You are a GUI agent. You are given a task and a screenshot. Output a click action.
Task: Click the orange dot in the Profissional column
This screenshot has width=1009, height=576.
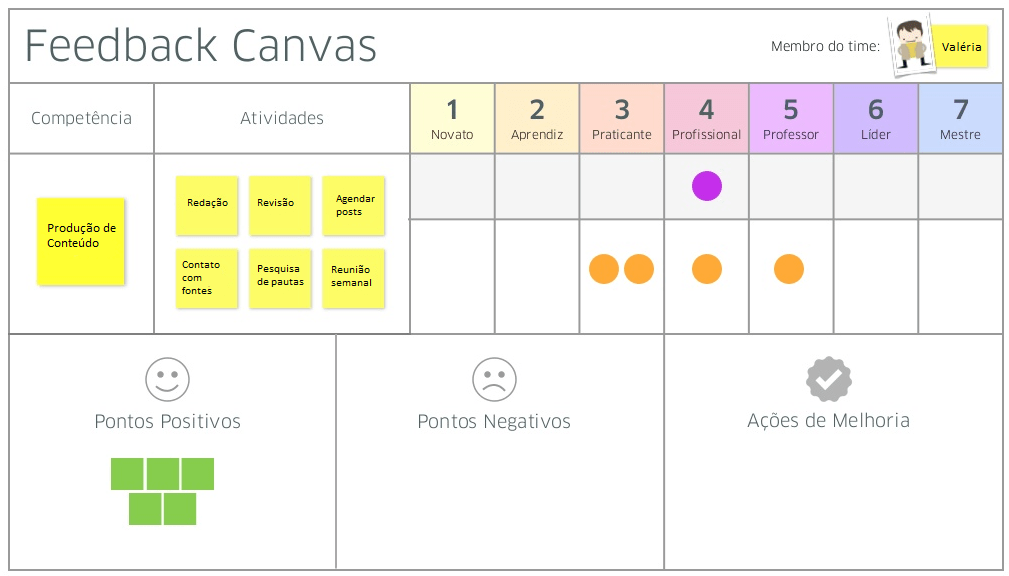[x=707, y=269]
